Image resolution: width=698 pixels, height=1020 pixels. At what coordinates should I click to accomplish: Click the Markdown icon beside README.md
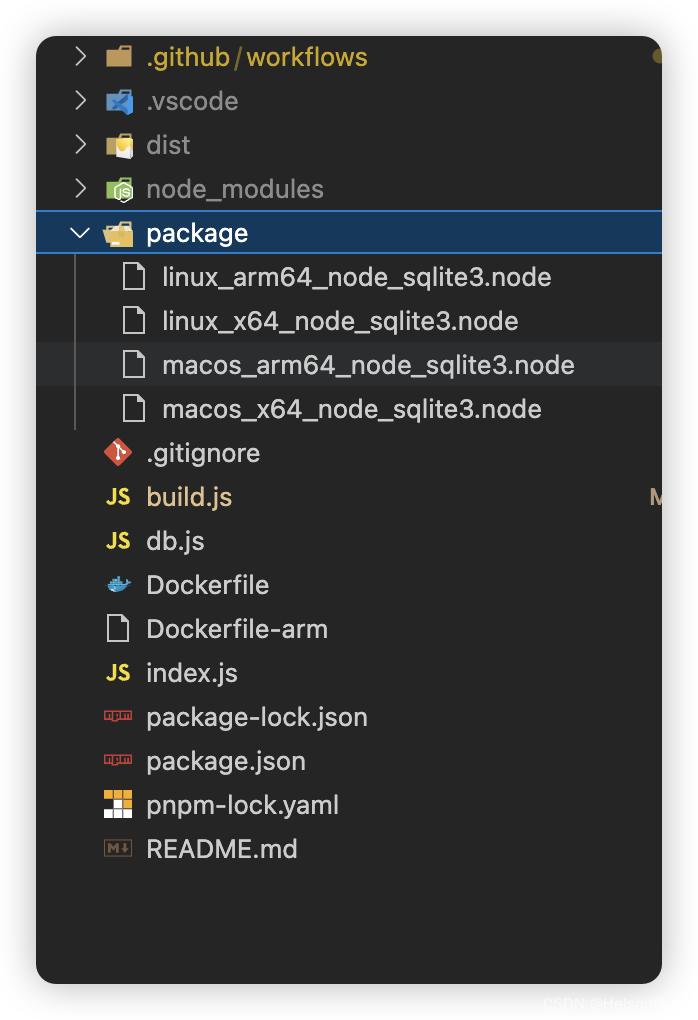pos(117,849)
